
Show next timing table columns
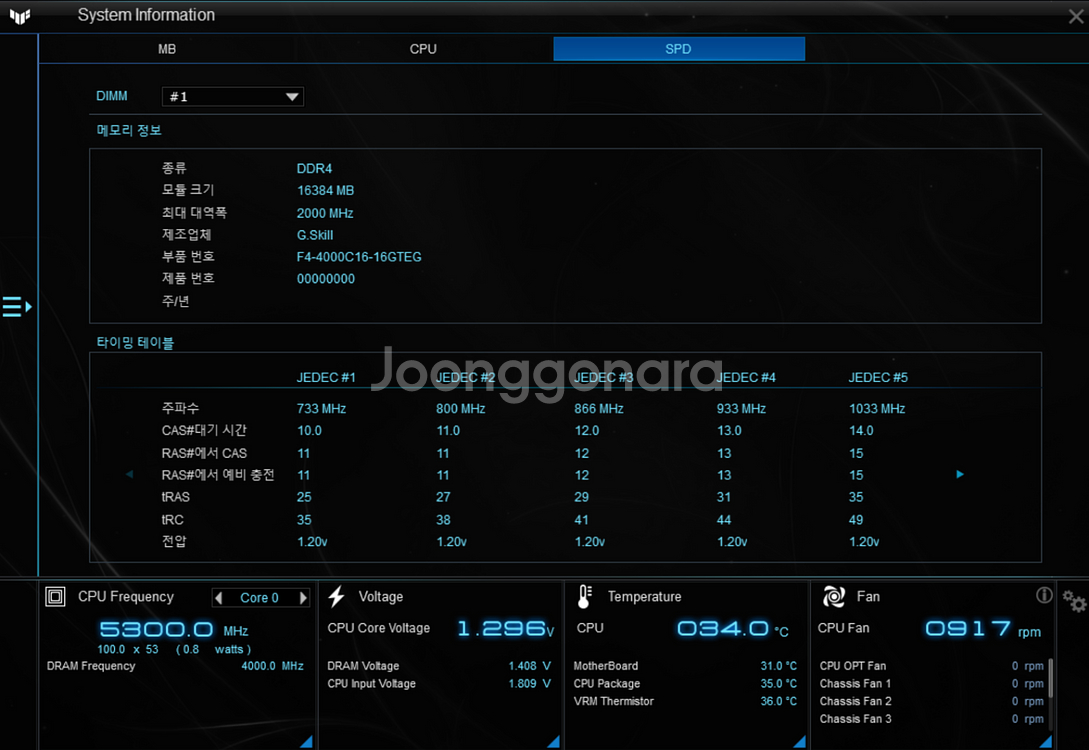960,474
